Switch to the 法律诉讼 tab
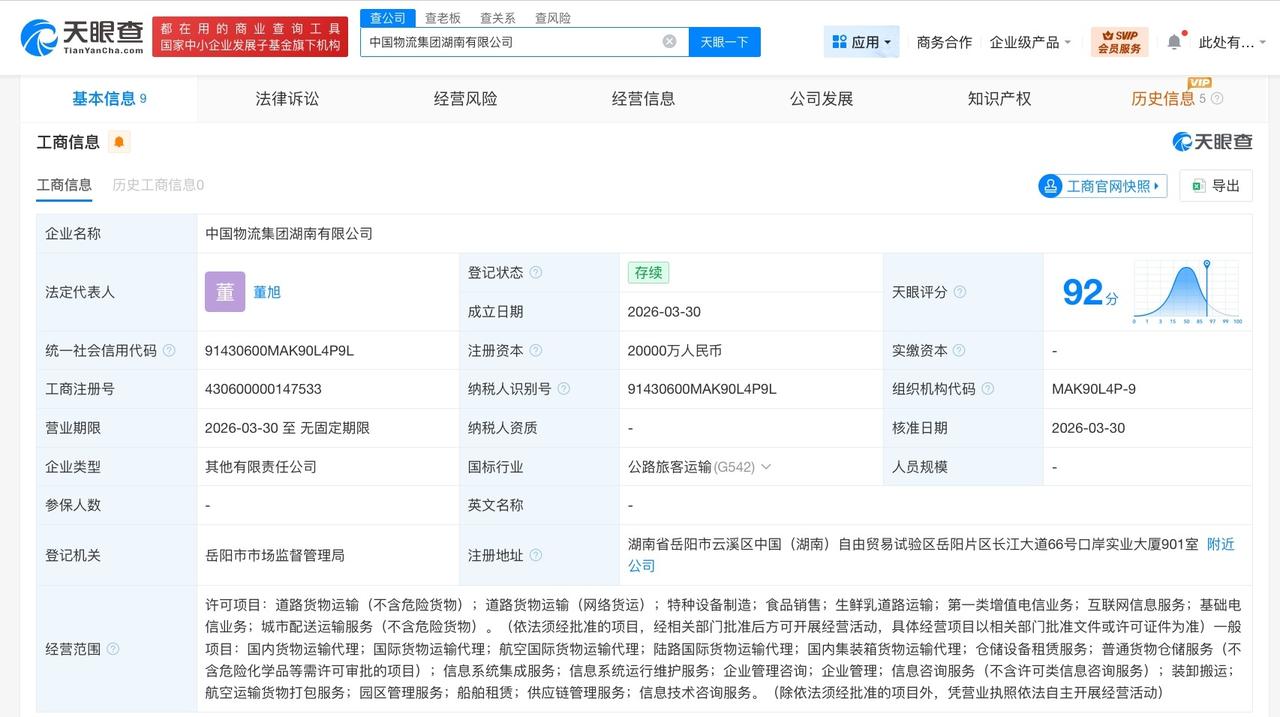 pyautogui.click(x=286, y=98)
